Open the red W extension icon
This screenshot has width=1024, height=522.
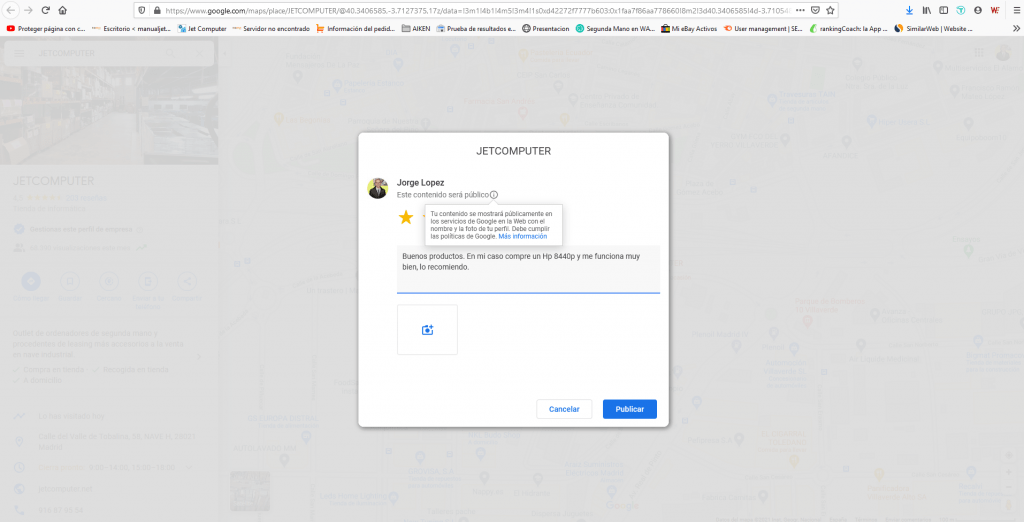(x=995, y=10)
